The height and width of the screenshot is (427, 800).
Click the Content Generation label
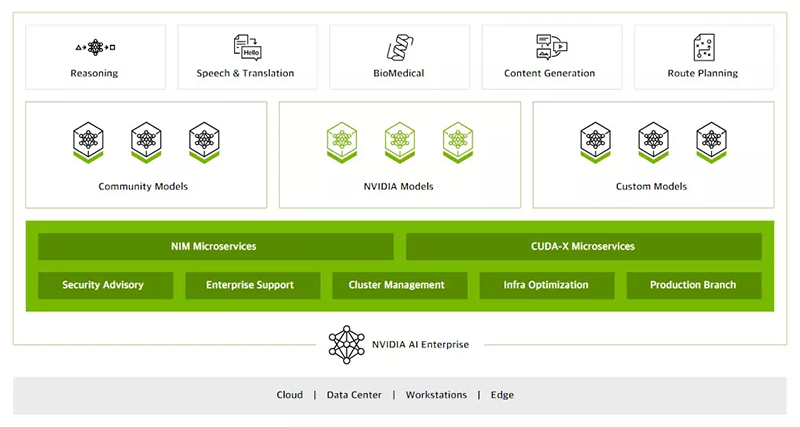click(549, 73)
